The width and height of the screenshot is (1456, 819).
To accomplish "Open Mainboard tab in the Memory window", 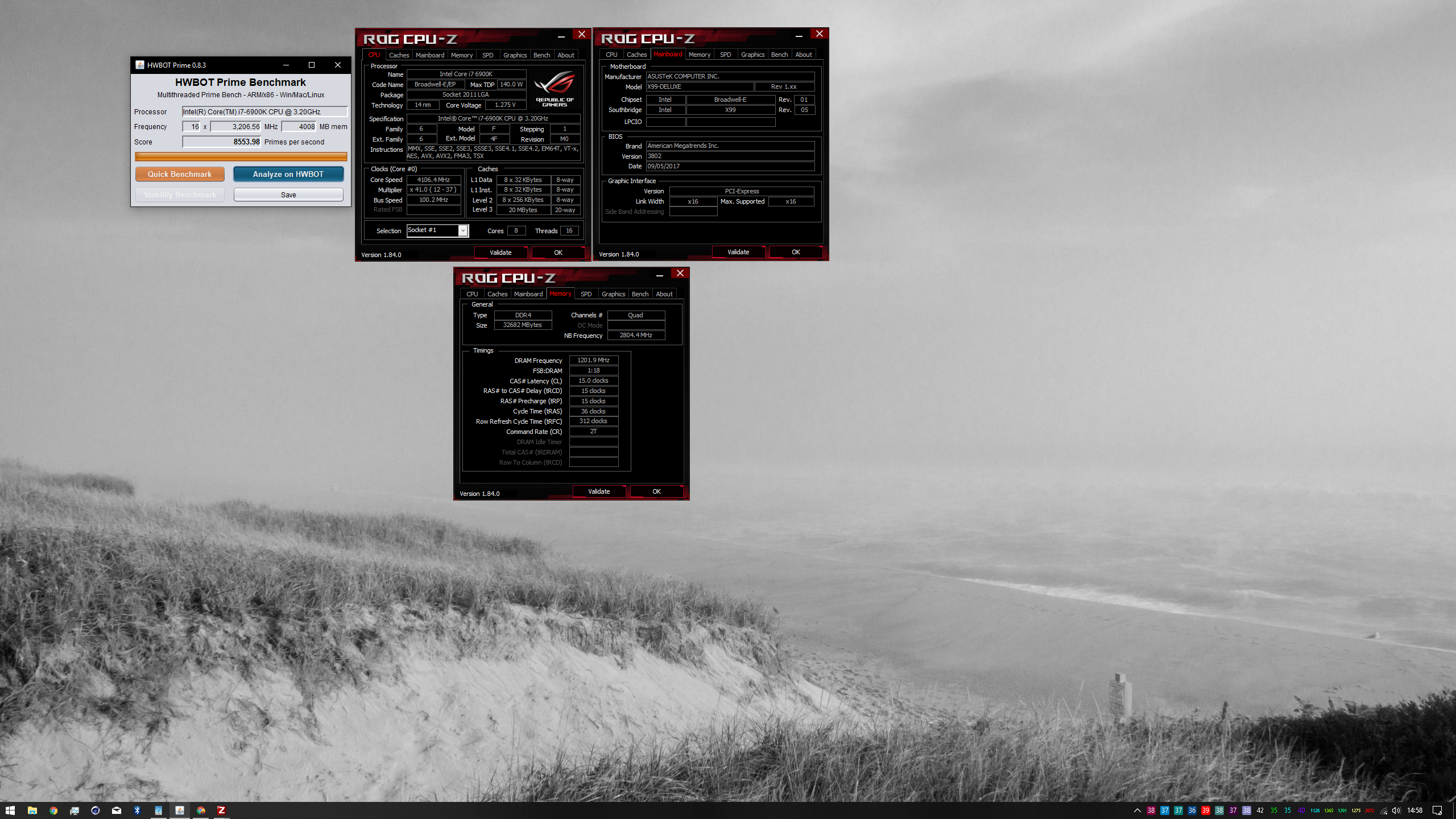I will tap(528, 294).
